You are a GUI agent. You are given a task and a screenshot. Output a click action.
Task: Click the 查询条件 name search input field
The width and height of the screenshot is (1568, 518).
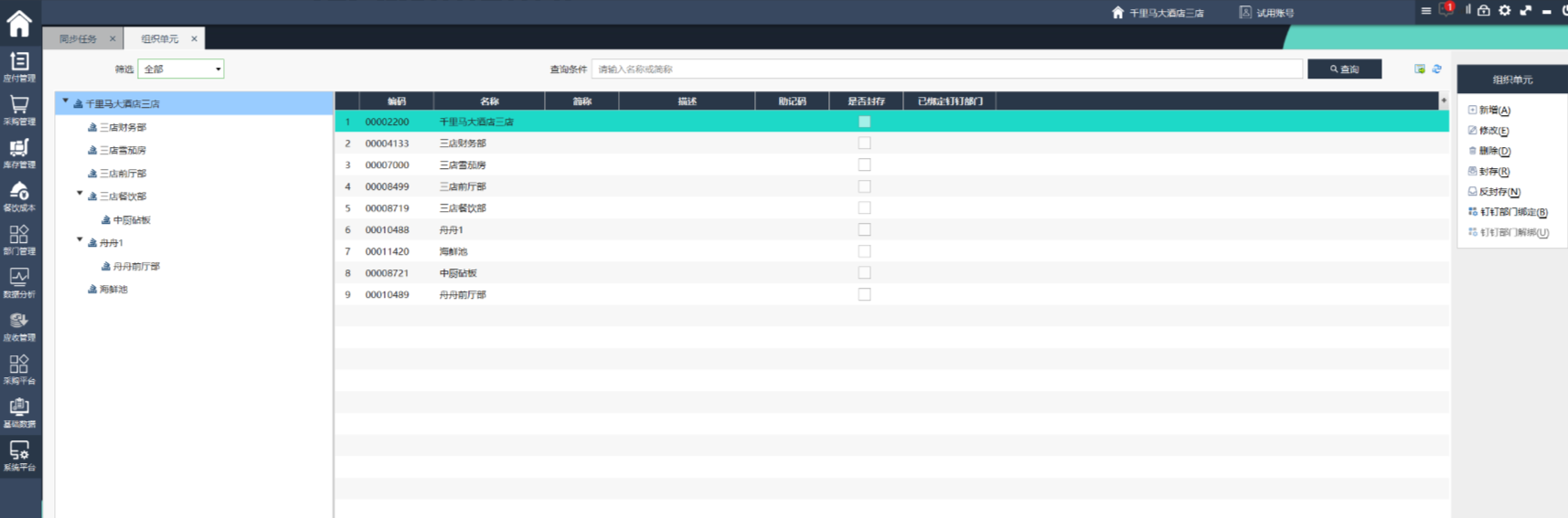[x=946, y=69]
